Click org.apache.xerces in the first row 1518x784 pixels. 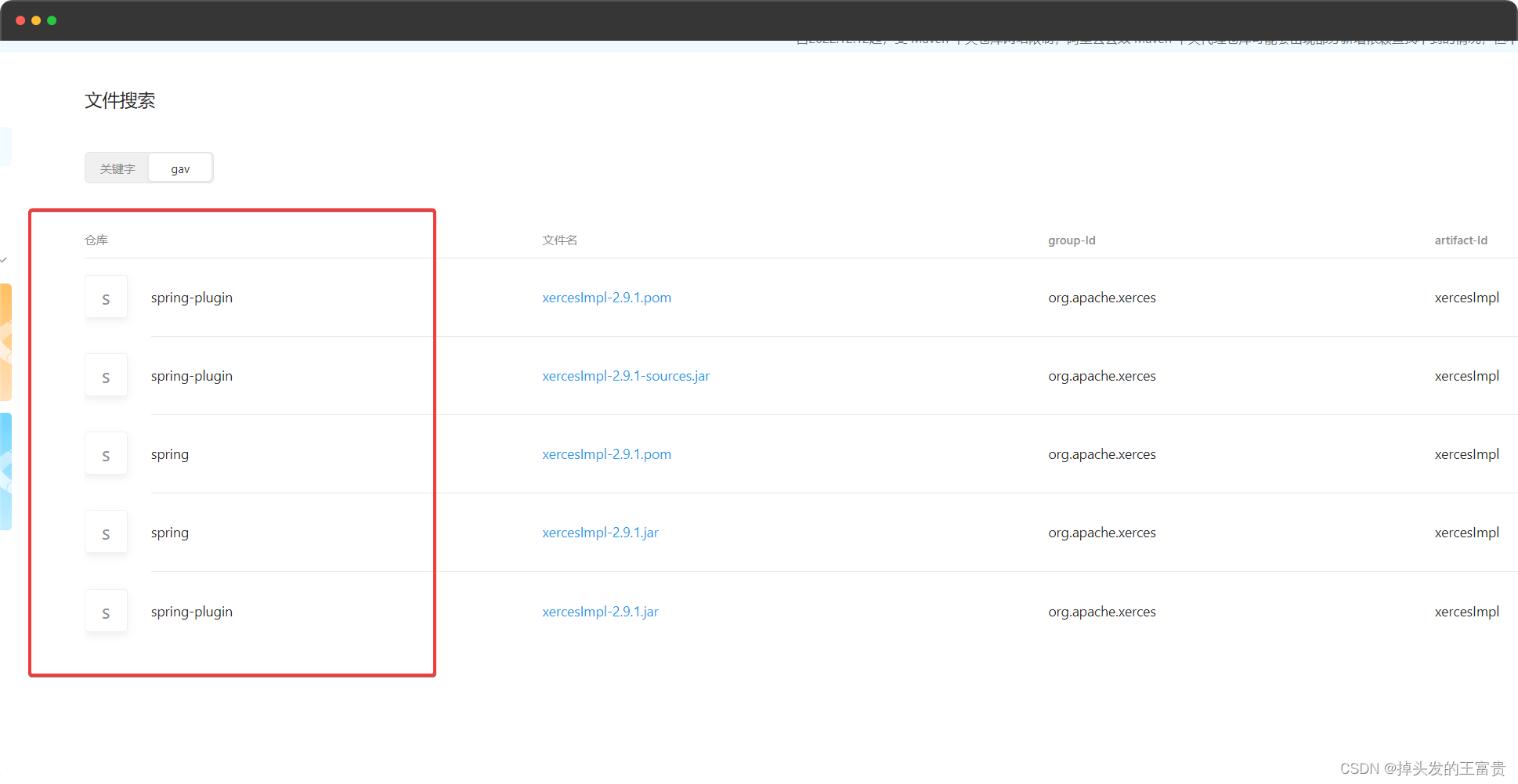point(1102,298)
